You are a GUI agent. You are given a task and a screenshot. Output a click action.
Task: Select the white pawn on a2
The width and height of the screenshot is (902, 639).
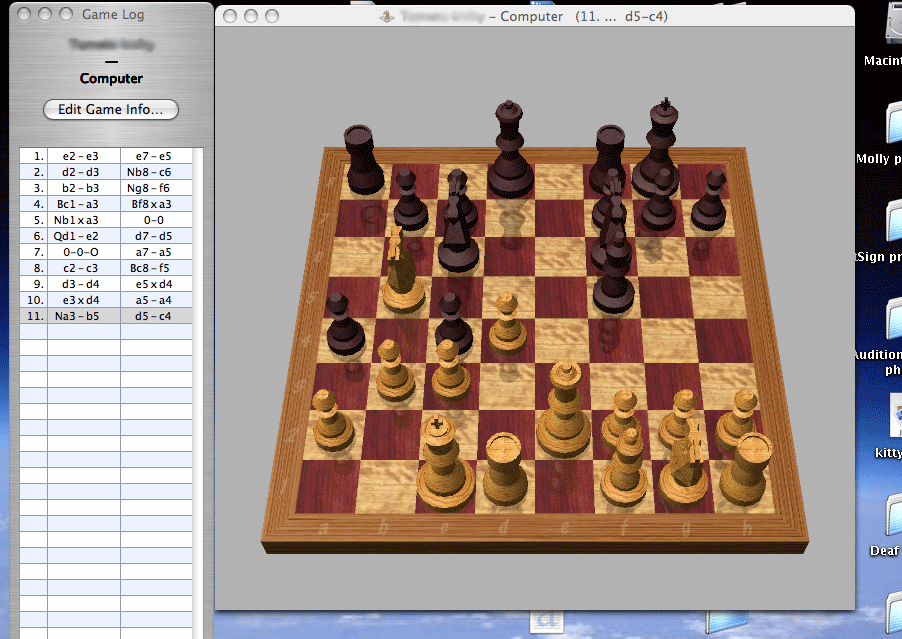[x=332, y=421]
